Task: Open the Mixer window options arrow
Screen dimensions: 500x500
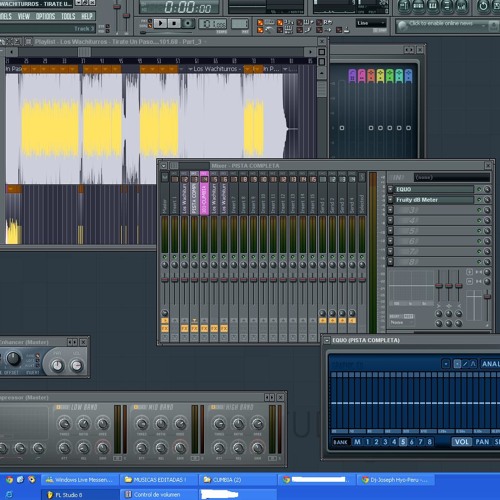Action: coord(164,165)
